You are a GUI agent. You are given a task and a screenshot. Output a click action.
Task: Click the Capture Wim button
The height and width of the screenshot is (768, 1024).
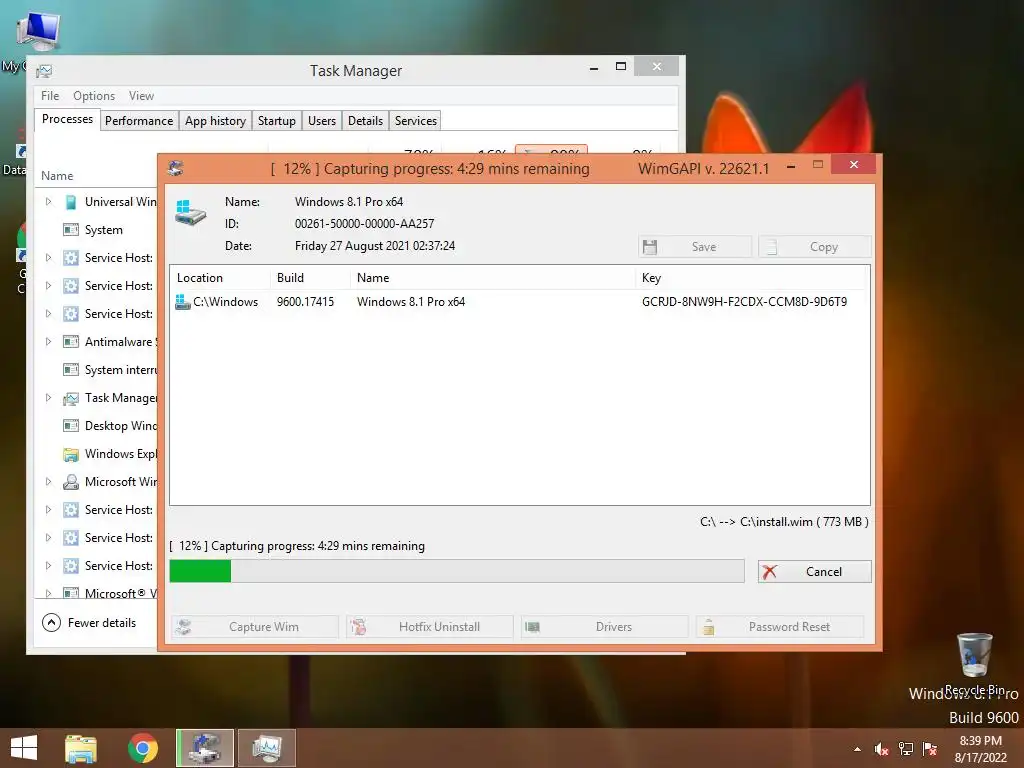coord(255,627)
